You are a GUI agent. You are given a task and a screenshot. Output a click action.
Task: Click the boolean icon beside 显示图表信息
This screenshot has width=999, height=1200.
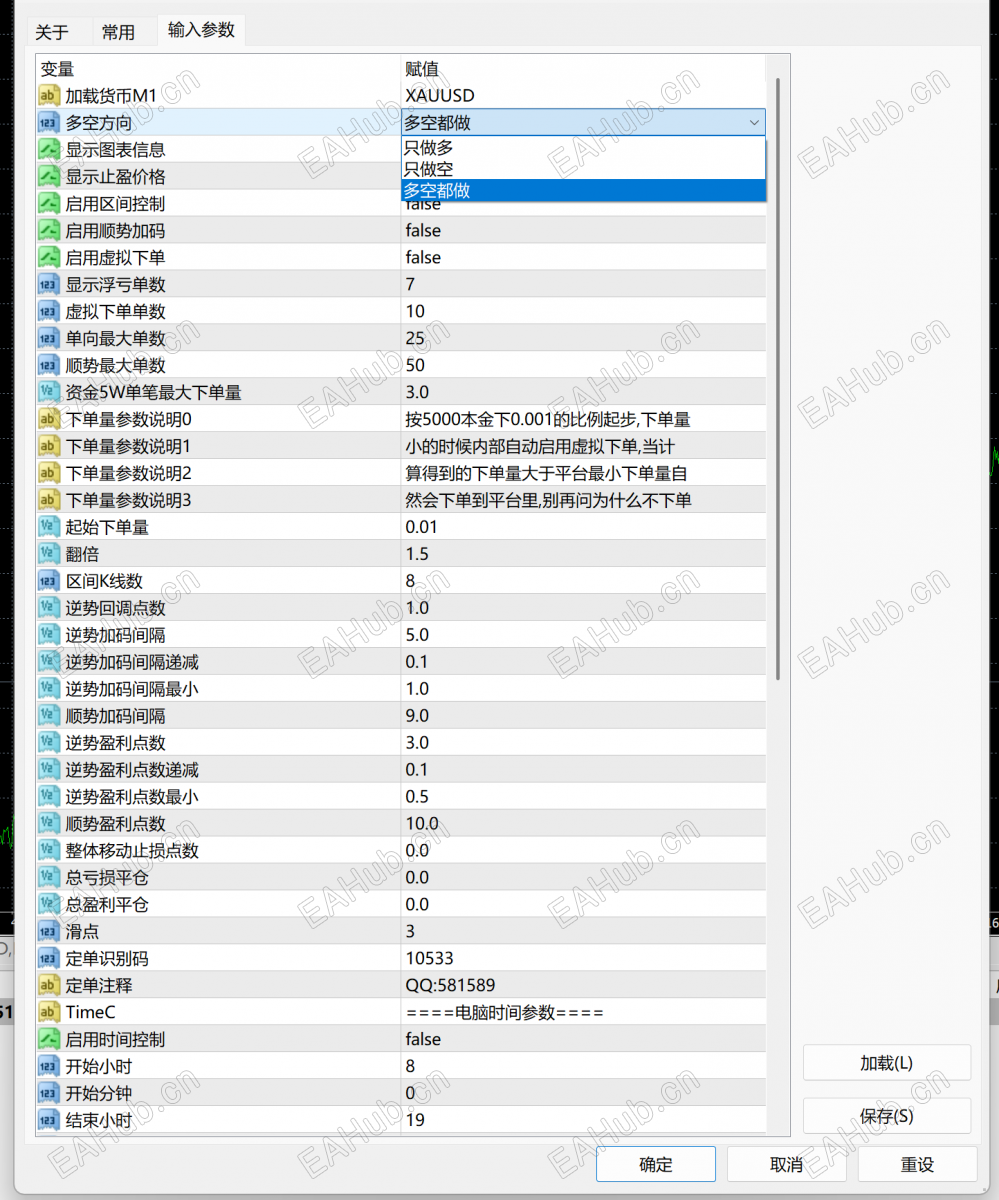pyautogui.click(x=49, y=150)
